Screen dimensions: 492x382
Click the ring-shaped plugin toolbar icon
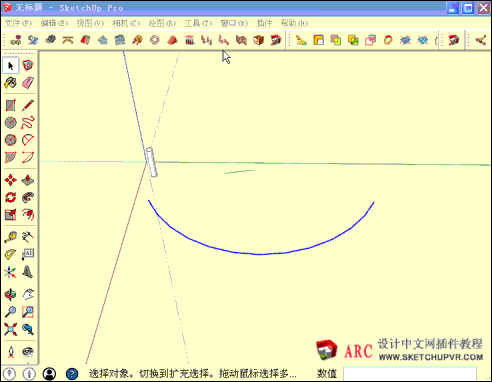click(155, 40)
